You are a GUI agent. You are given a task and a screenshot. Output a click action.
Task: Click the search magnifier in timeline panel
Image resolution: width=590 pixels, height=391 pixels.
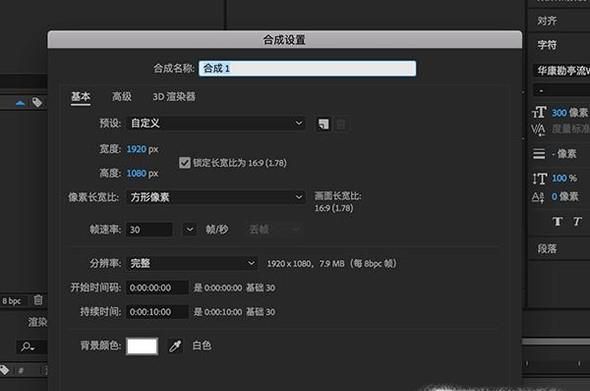point(28,347)
